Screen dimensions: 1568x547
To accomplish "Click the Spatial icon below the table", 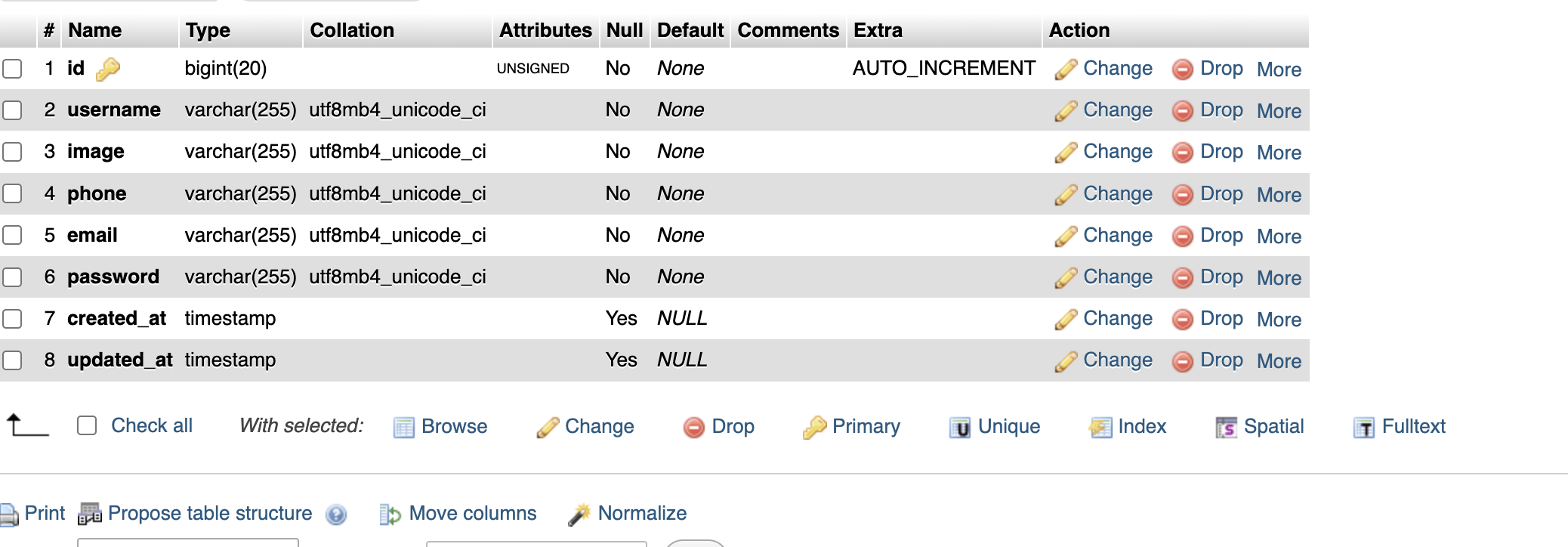I will [1226, 428].
